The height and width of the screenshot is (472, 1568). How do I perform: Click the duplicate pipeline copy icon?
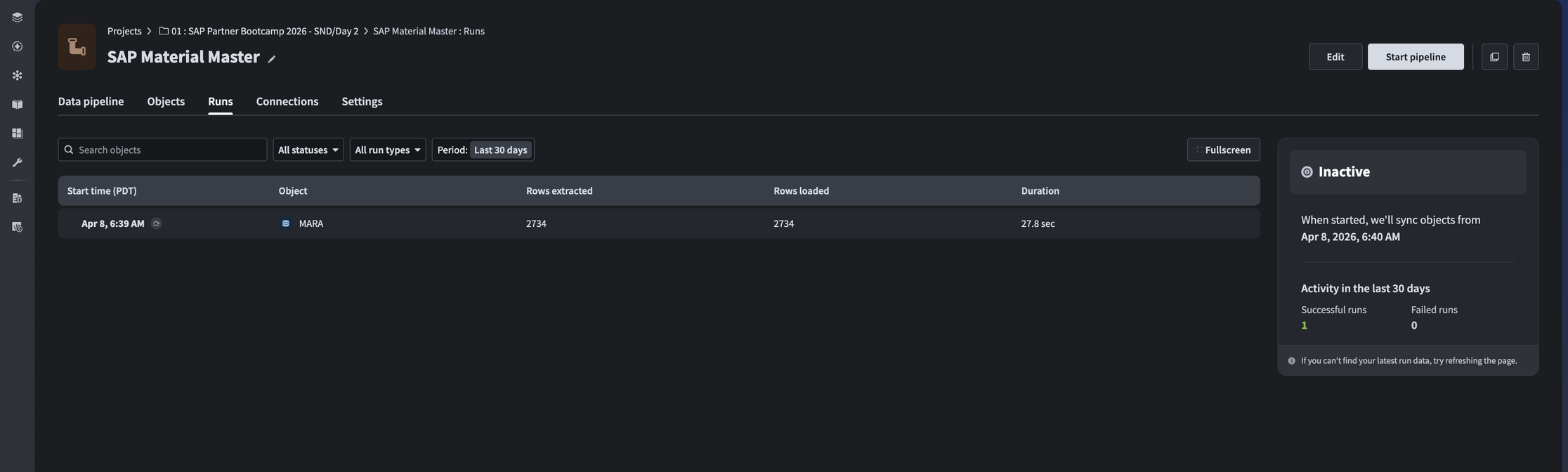(1494, 57)
